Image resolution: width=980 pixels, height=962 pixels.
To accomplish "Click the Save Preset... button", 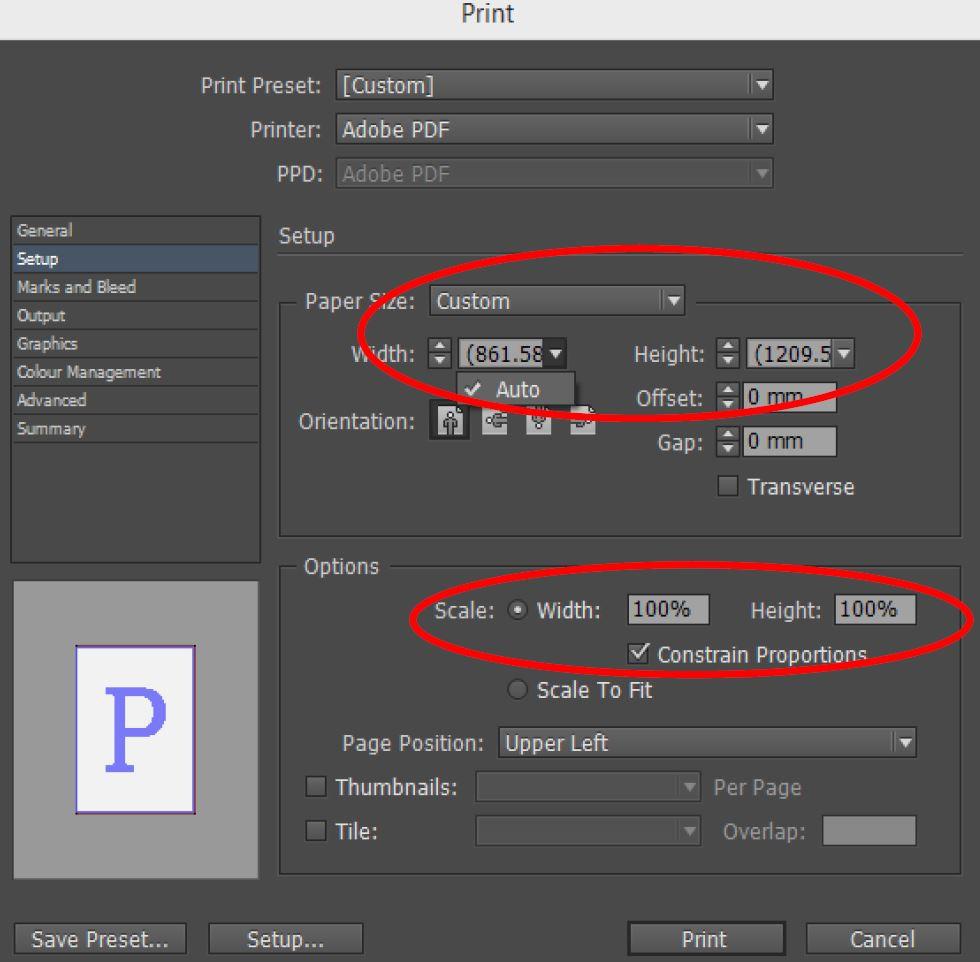I will 100,939.
